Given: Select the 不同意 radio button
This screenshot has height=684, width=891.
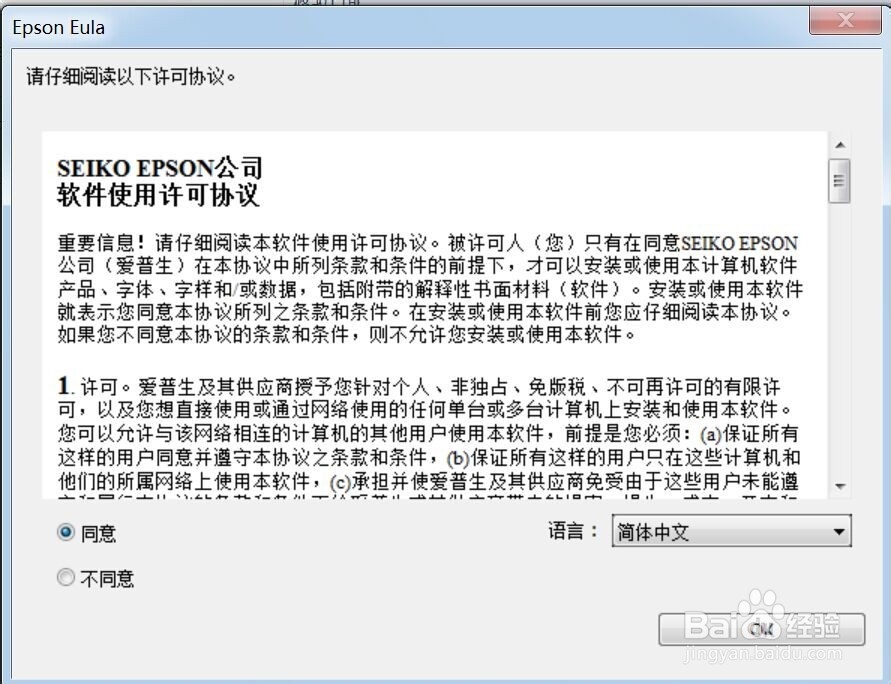Looking at the screenshot, I should click(x=66, y=577).
